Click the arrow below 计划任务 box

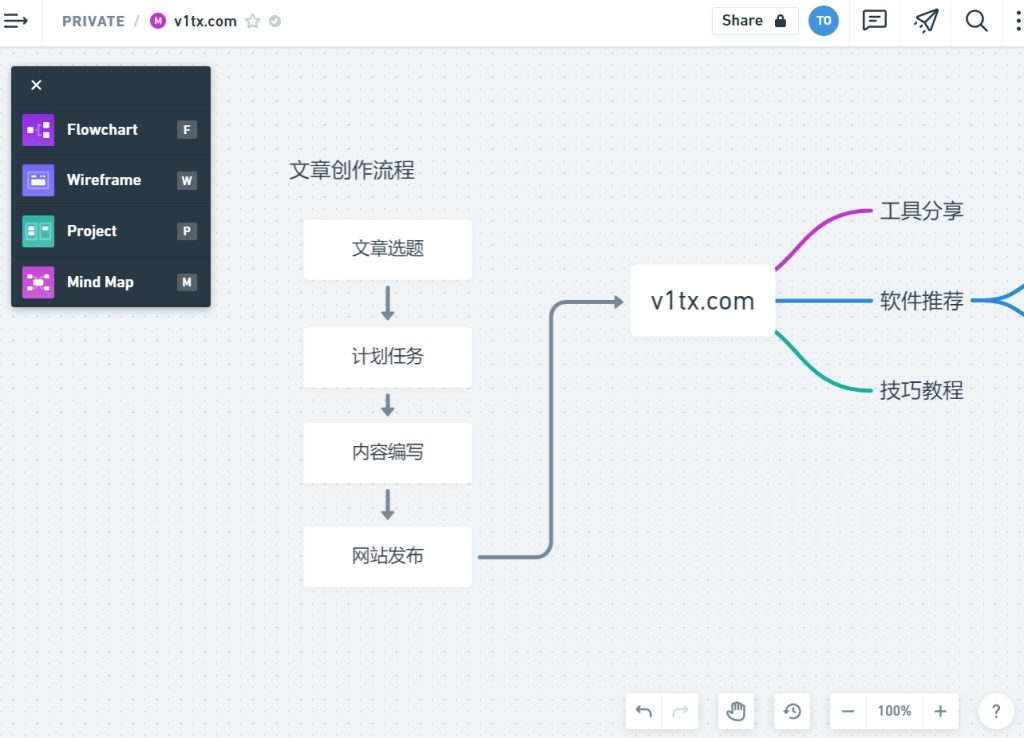point(387,405)
